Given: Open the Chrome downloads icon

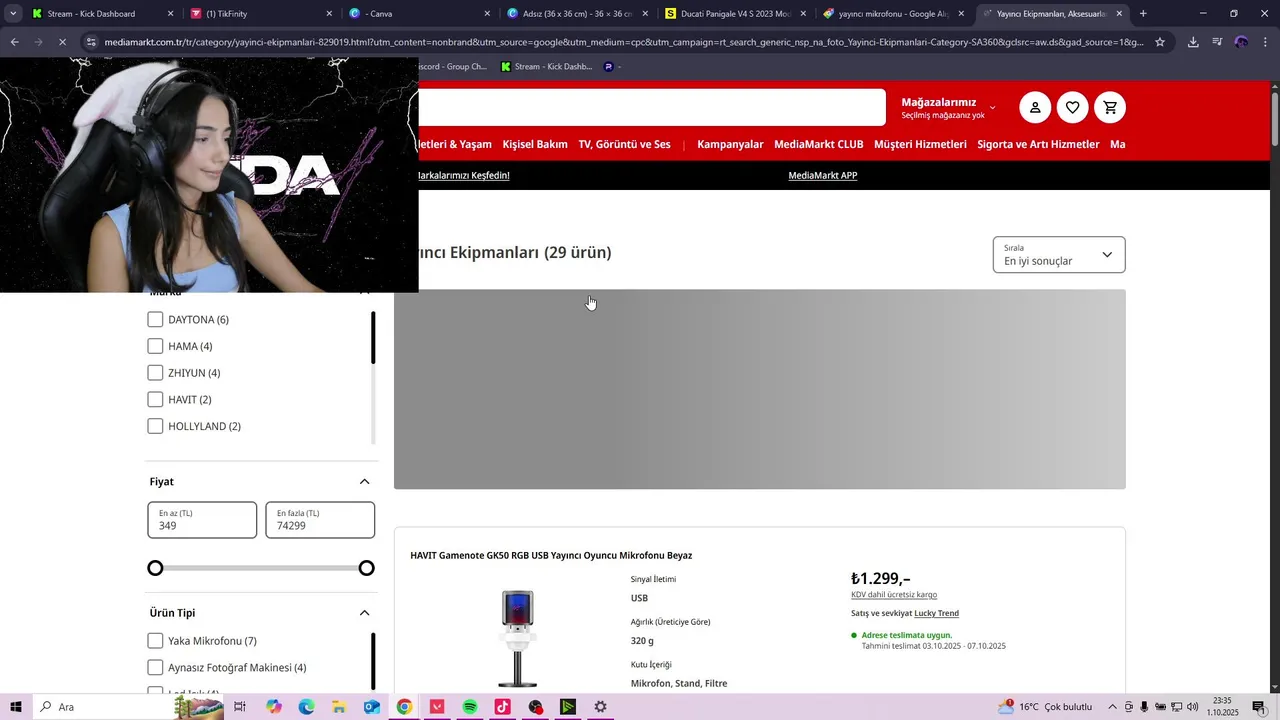Looking at the screenshot, I should click(x=1193, y=42).
